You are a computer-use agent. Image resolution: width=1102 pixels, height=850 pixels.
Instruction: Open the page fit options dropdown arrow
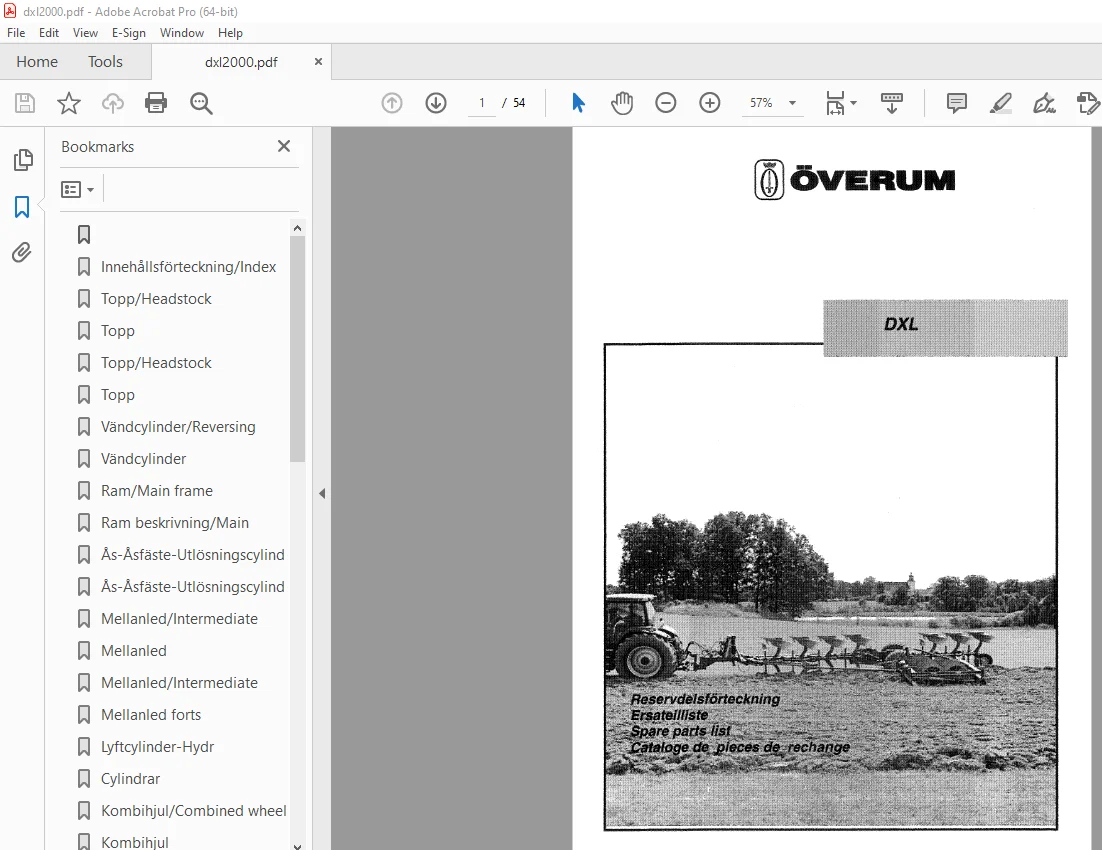[853, 103]
